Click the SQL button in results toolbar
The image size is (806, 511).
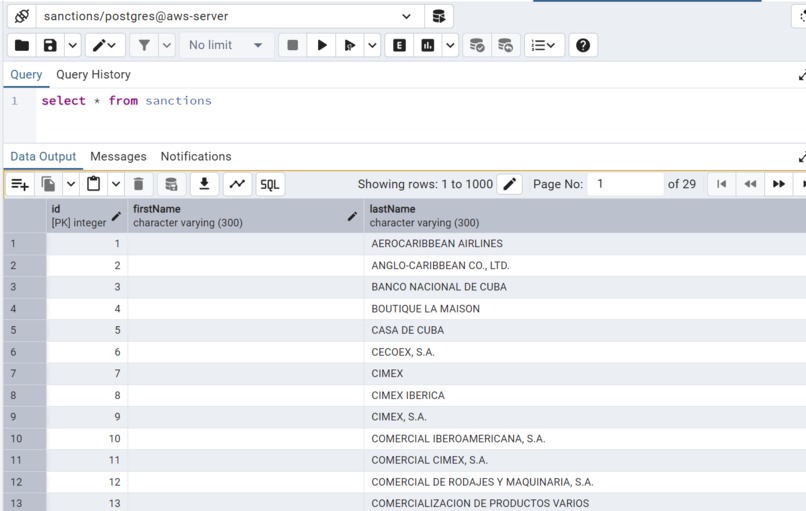(x=270, y=184)
